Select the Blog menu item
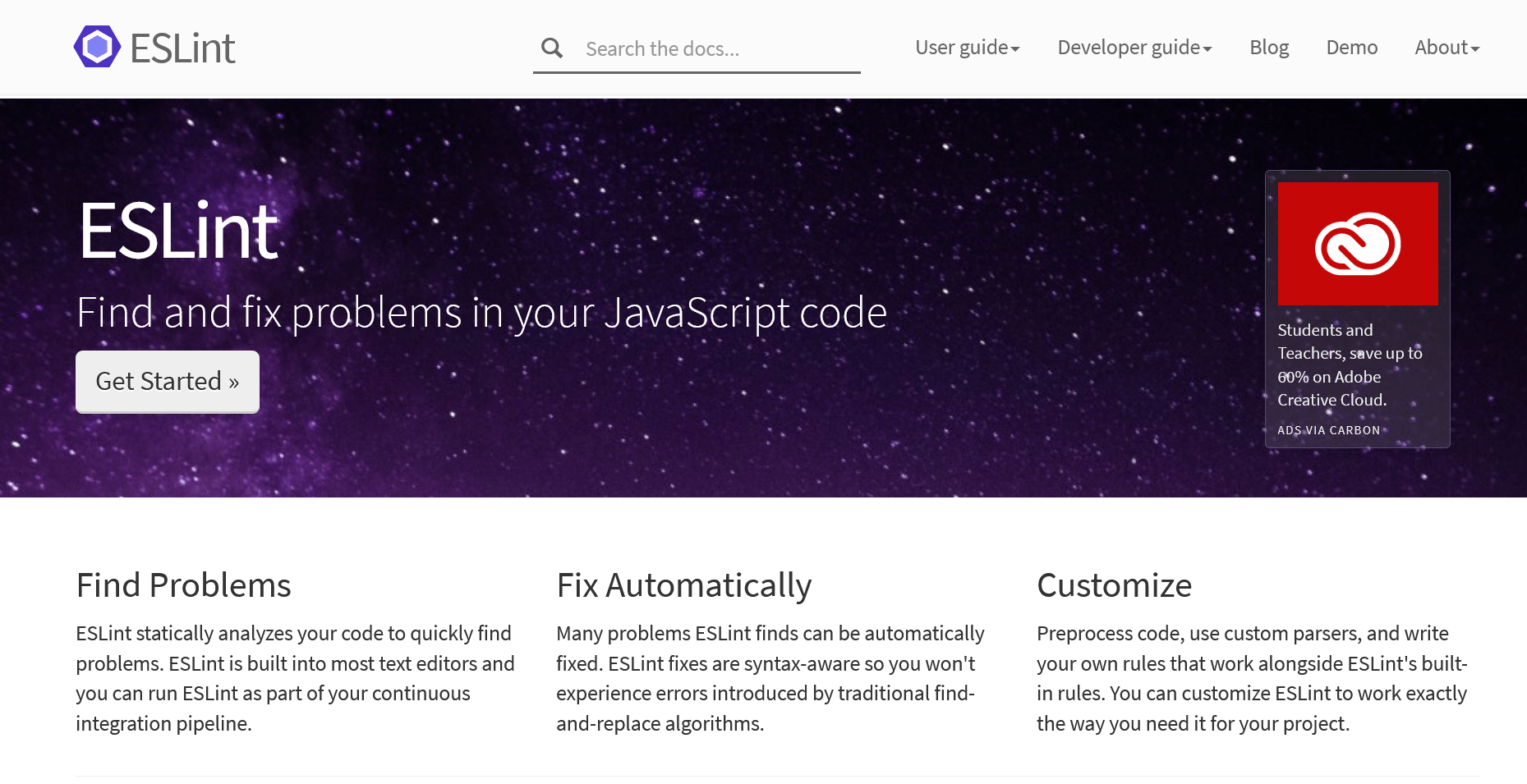Viewport: 1527px width, 784px height. pyautogui.click(x=1269, y=48)
